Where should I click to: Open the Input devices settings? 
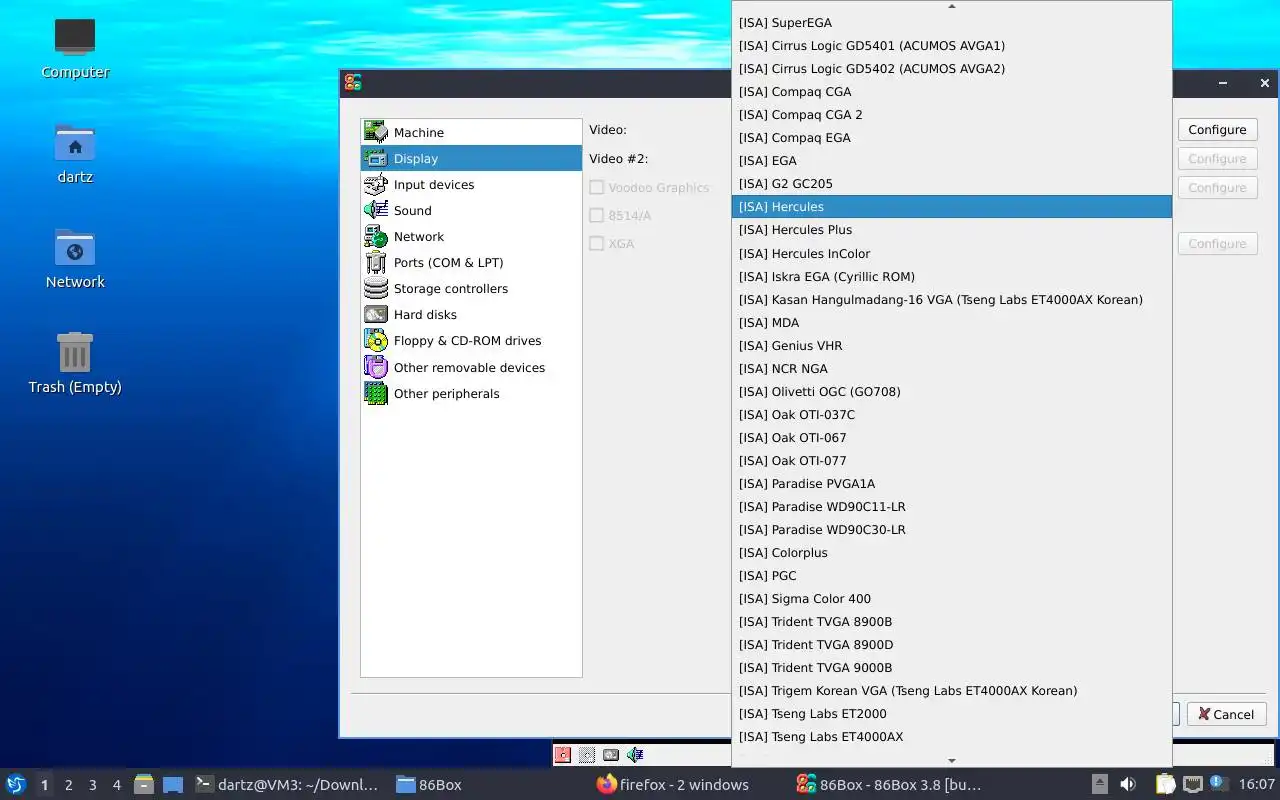[471, 184]
